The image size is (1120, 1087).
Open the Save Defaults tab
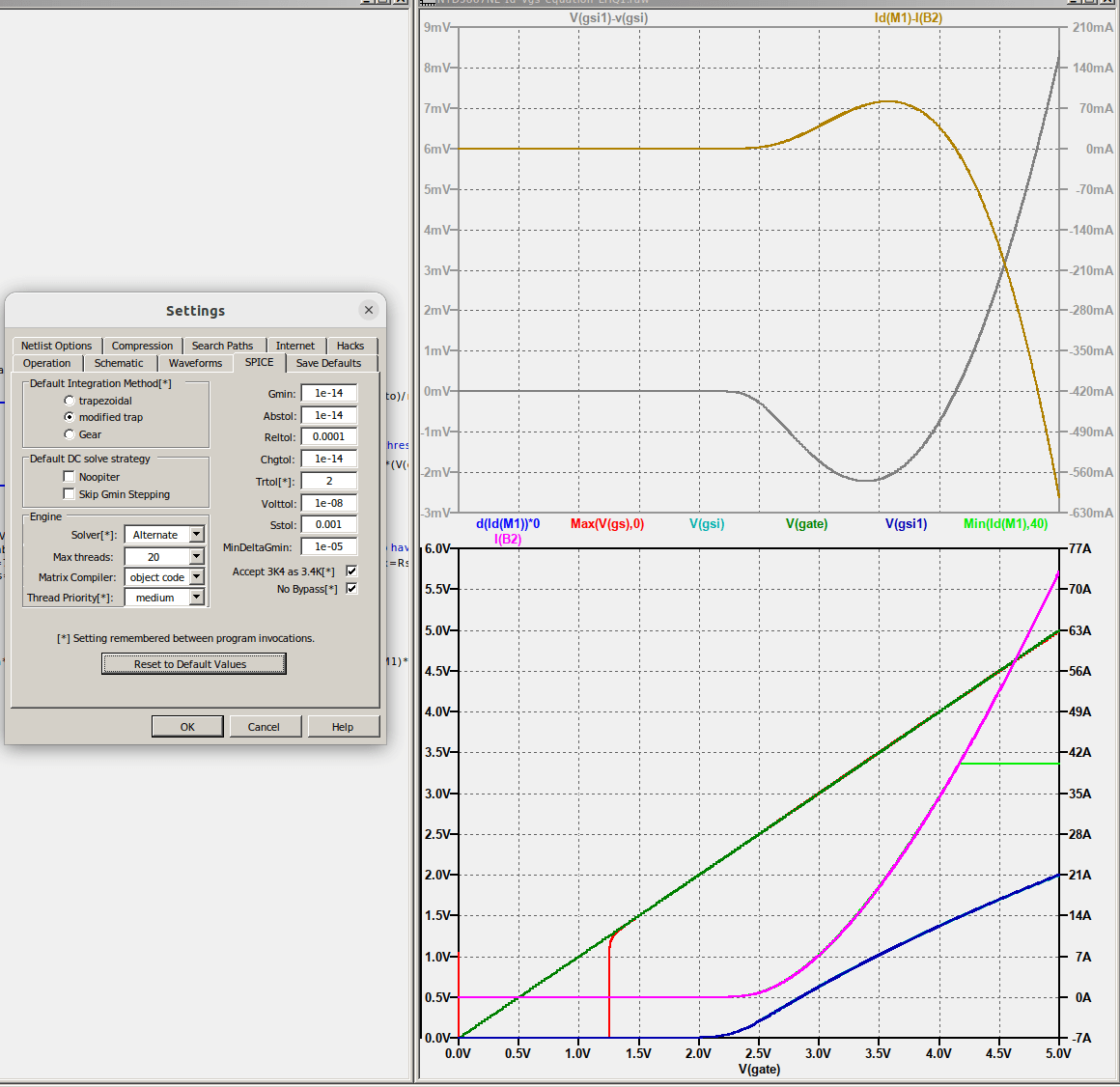[x=328, y=363]
